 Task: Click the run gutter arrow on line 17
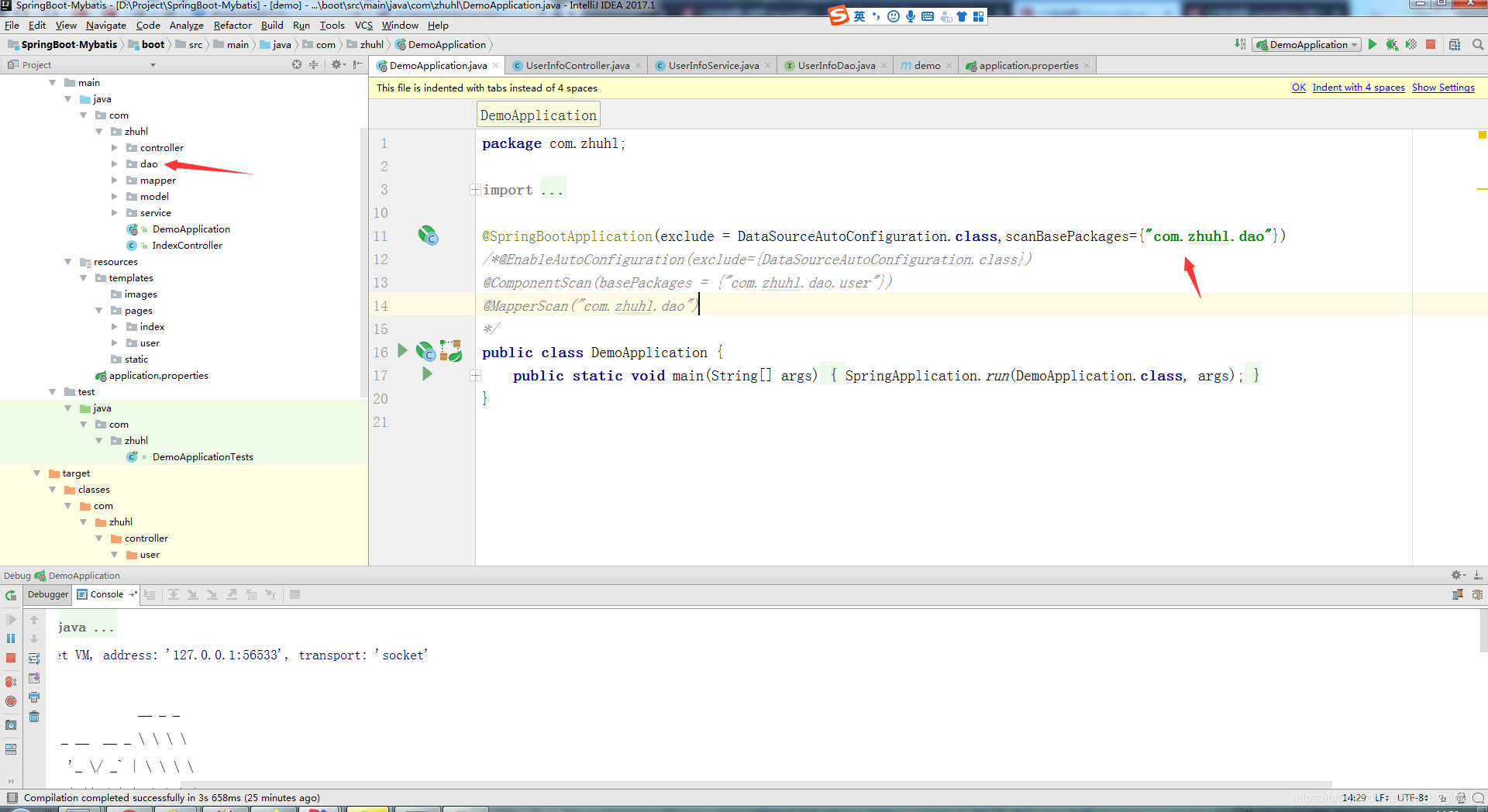pyautogui.click(x=427, y=374)
